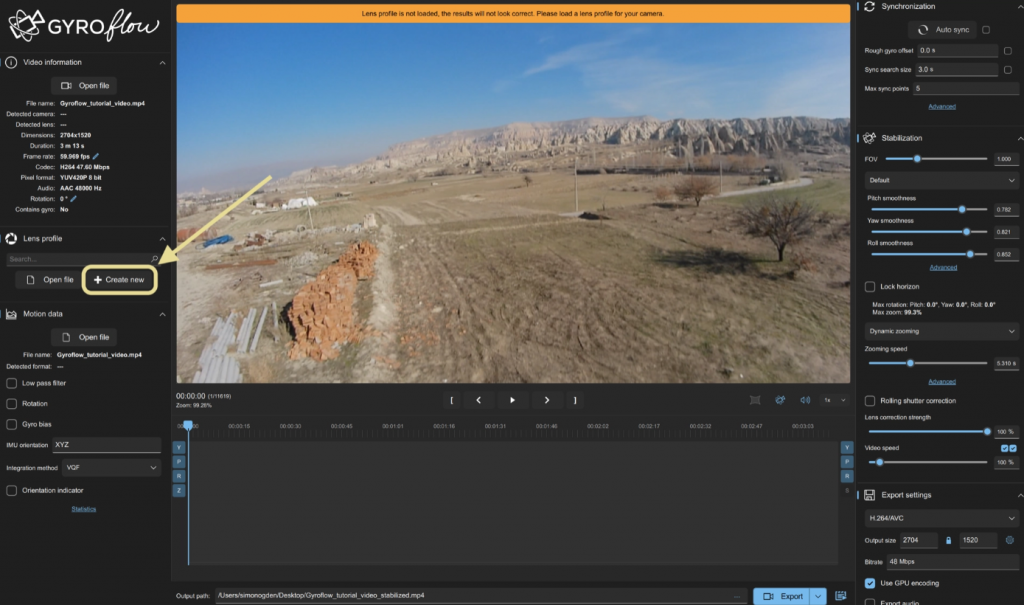Collapse the Lens profile section
This screenshot has width=1024, height=605.
[x=162, y=238]
